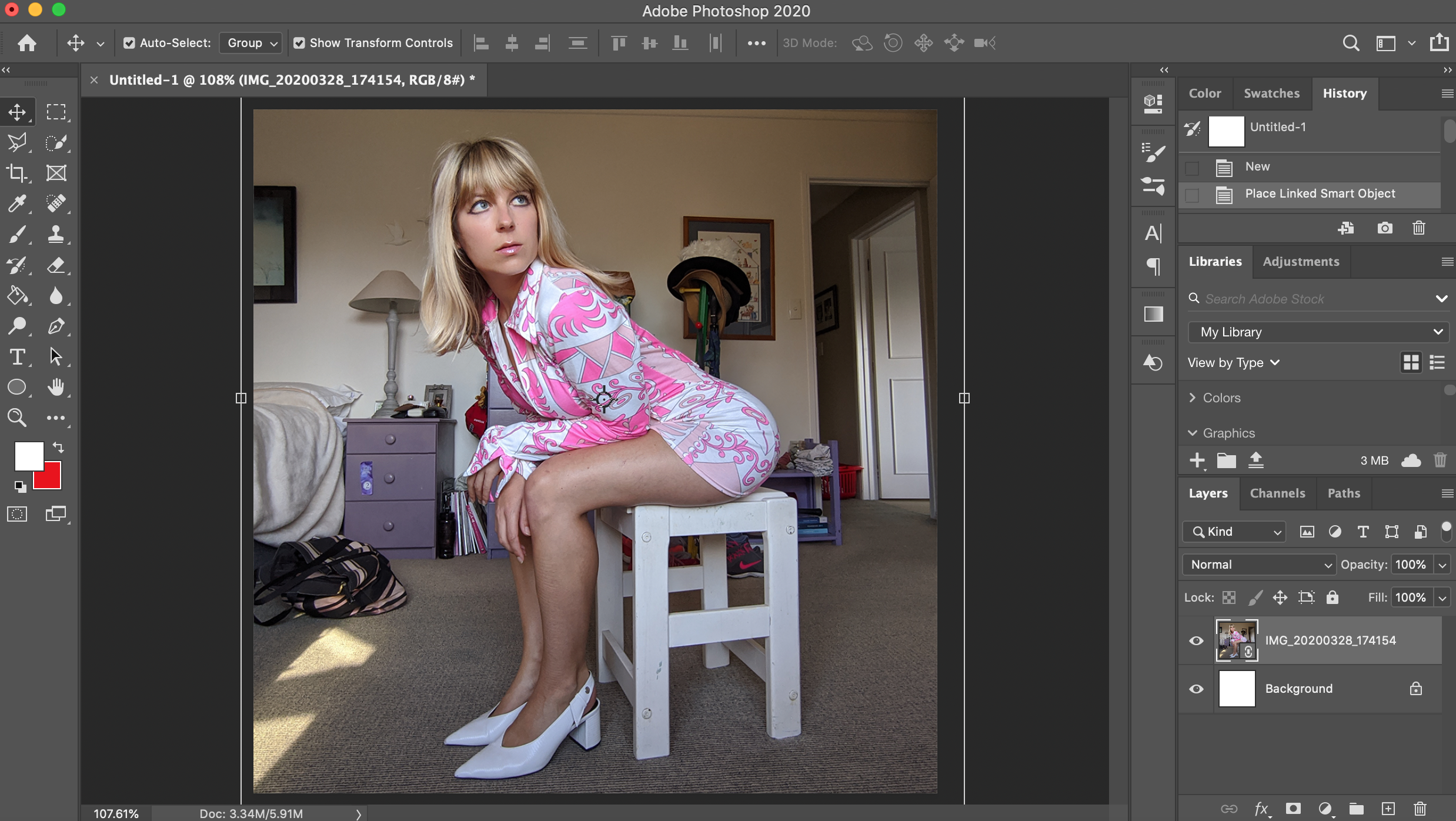Screen dimensions: 1456x821
Task: Create a new snapshot in History
Action: coord(1385,228)
